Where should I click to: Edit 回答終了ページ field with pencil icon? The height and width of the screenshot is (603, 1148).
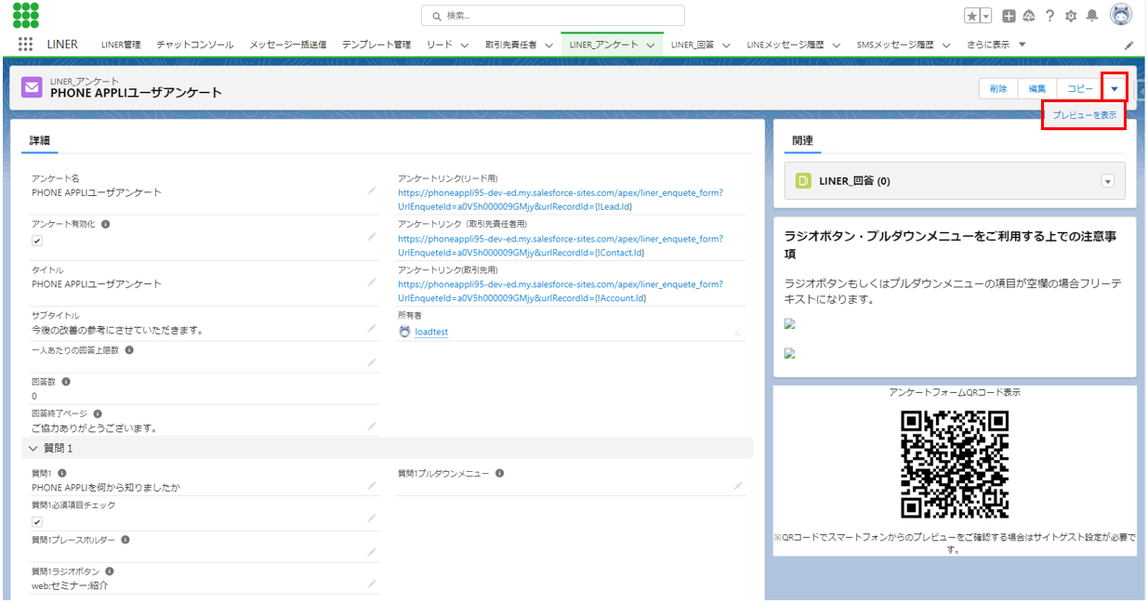point(372,426)
